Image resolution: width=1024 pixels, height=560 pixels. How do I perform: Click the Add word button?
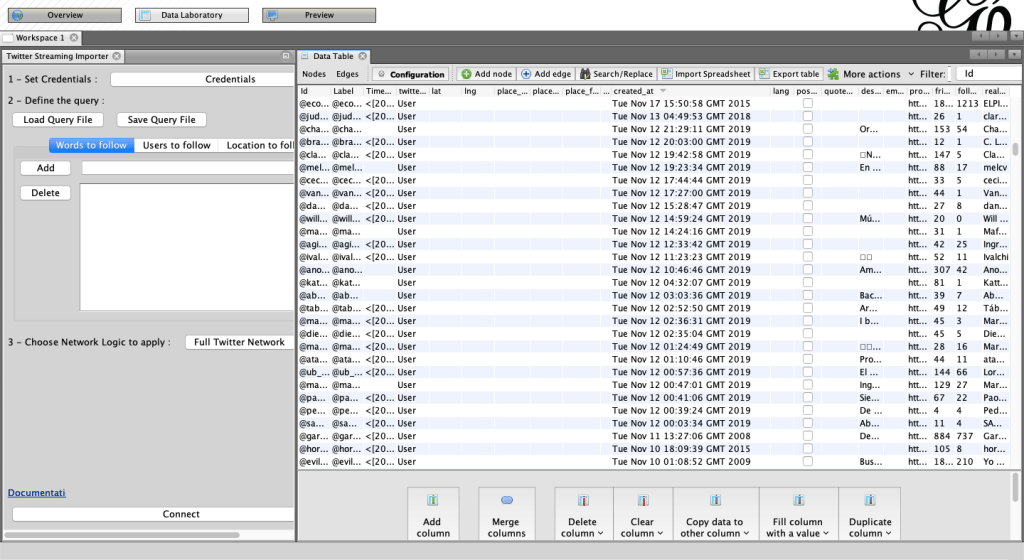[x=46, y=168]
